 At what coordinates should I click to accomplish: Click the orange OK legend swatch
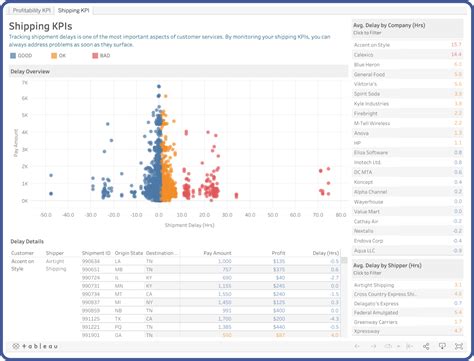coord(54,56)
